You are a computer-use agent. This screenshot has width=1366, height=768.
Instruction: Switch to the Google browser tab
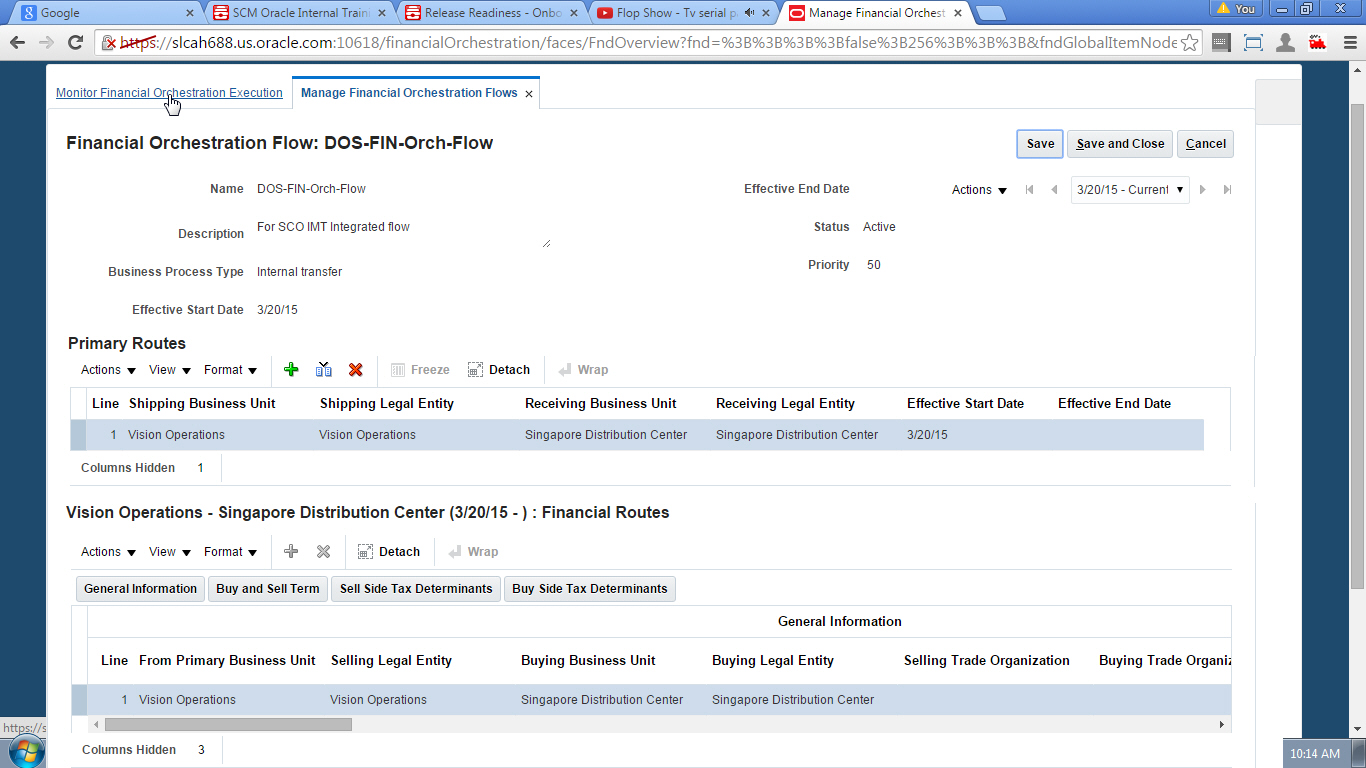pos(105,13)
